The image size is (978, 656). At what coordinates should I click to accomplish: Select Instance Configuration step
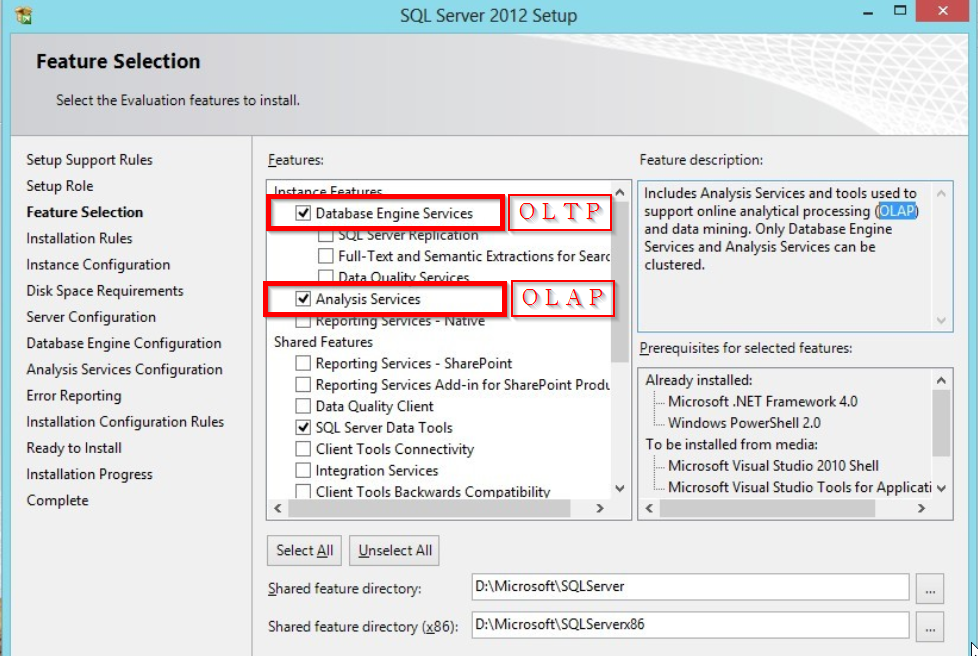click(x=98, y=264)
